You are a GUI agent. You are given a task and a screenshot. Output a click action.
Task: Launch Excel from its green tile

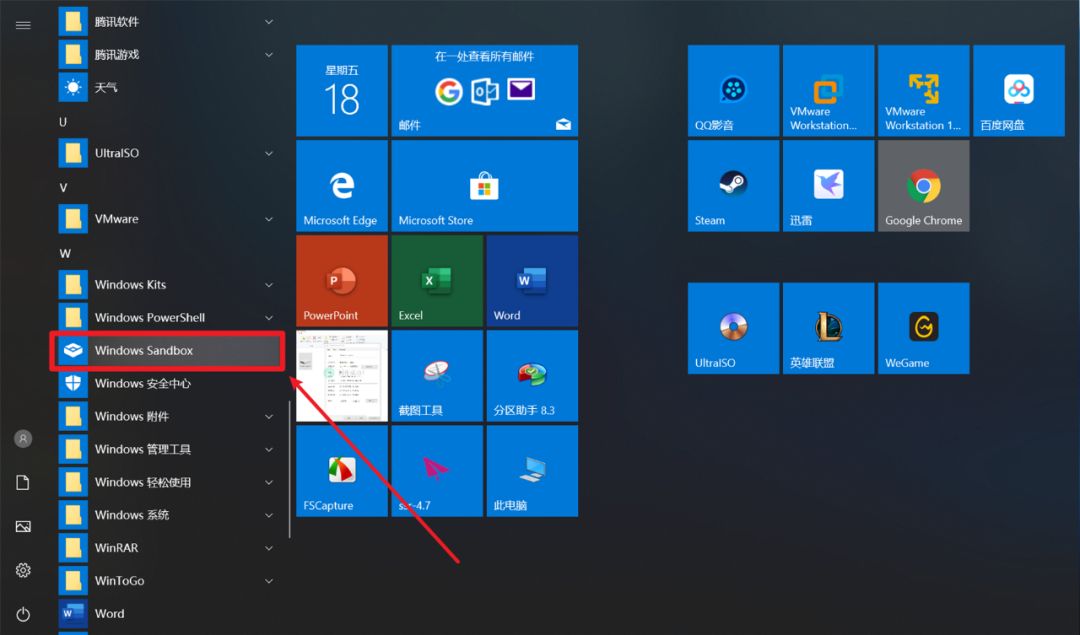pyautogui.click(x=437, y=280)
